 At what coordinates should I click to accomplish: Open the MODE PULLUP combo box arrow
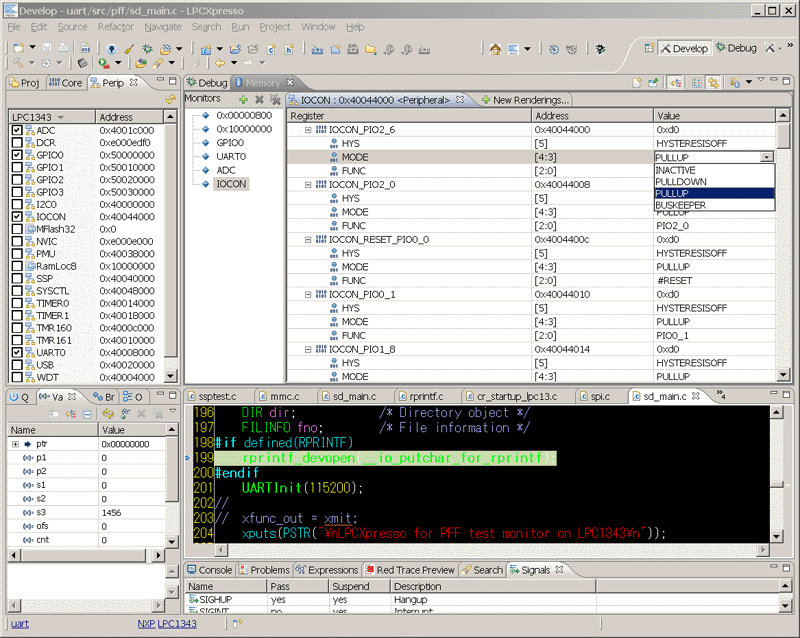(x=766, y=157)
